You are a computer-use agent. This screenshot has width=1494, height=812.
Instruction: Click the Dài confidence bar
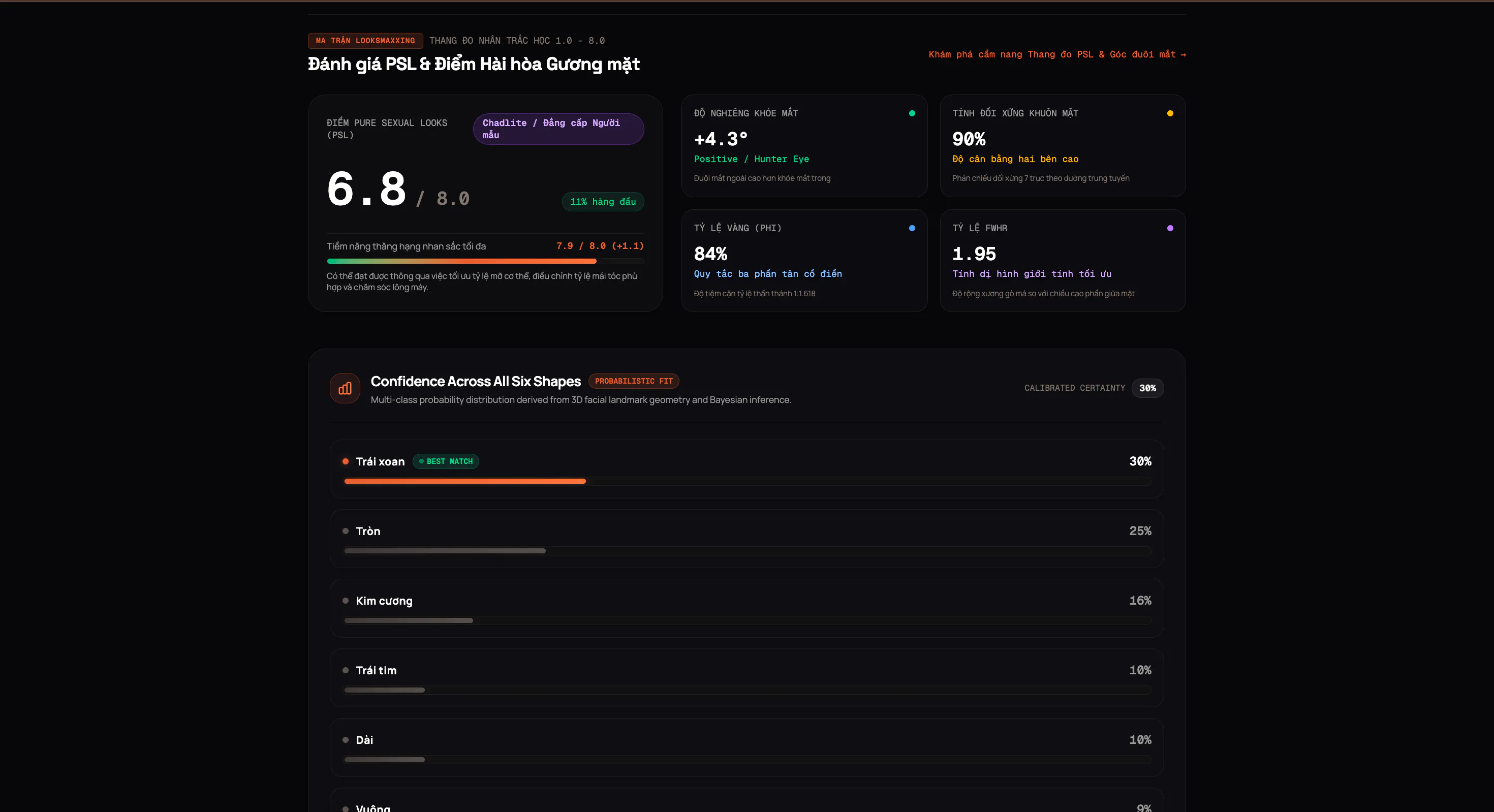[x=385, y=760]
